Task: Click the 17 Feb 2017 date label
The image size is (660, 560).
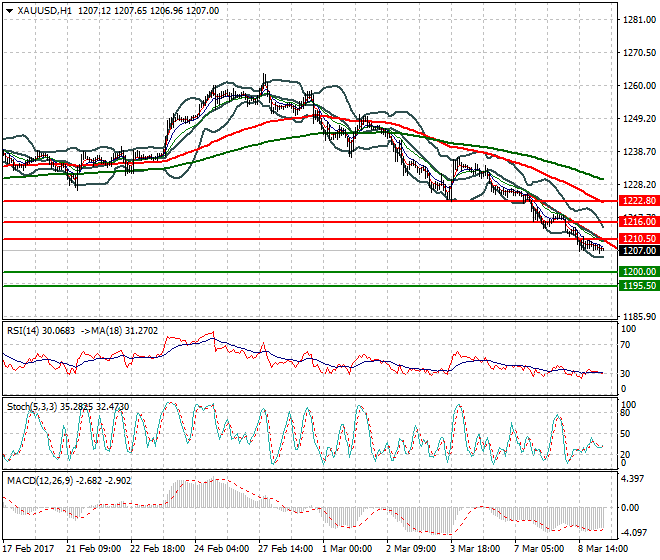Action: pyautogui.click(x=29, y=549)
